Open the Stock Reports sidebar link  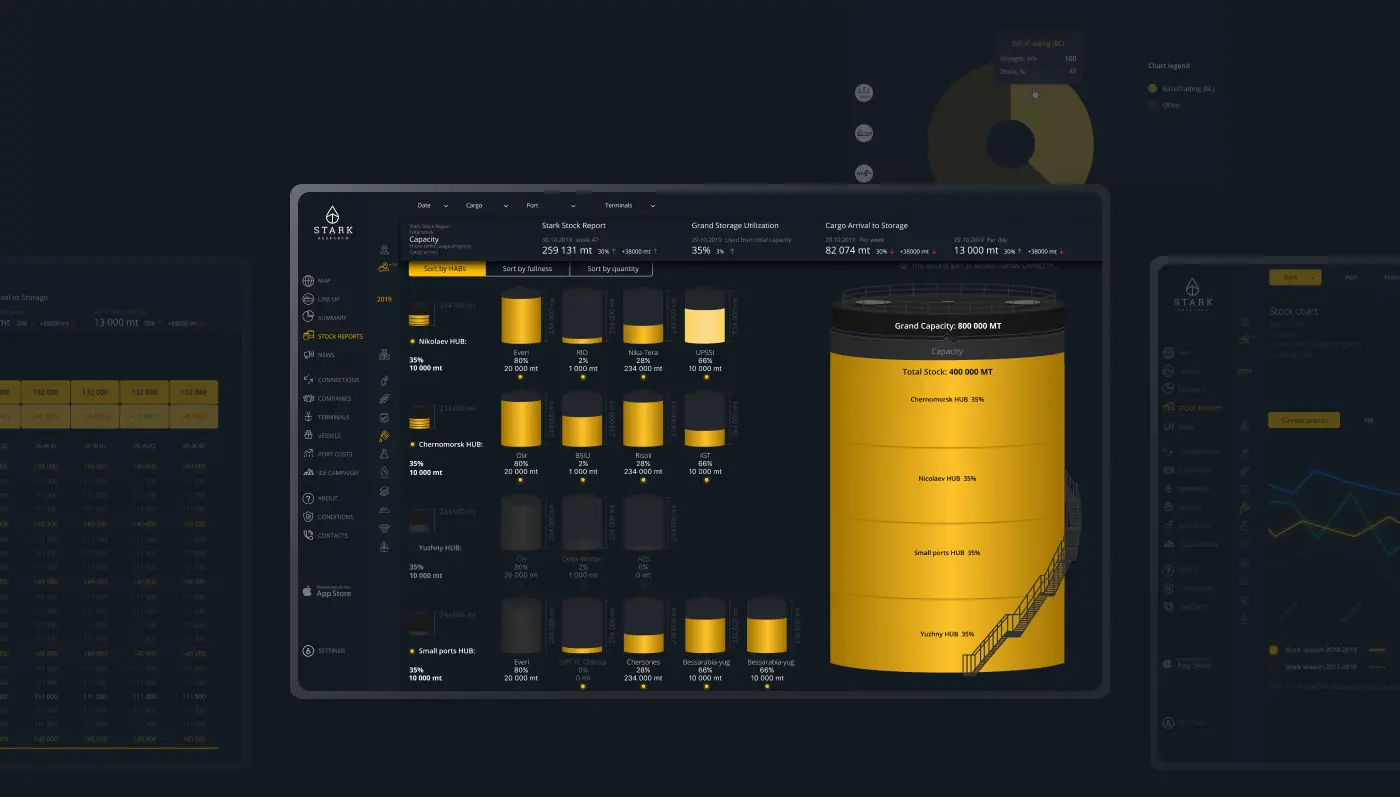point(340,337)
